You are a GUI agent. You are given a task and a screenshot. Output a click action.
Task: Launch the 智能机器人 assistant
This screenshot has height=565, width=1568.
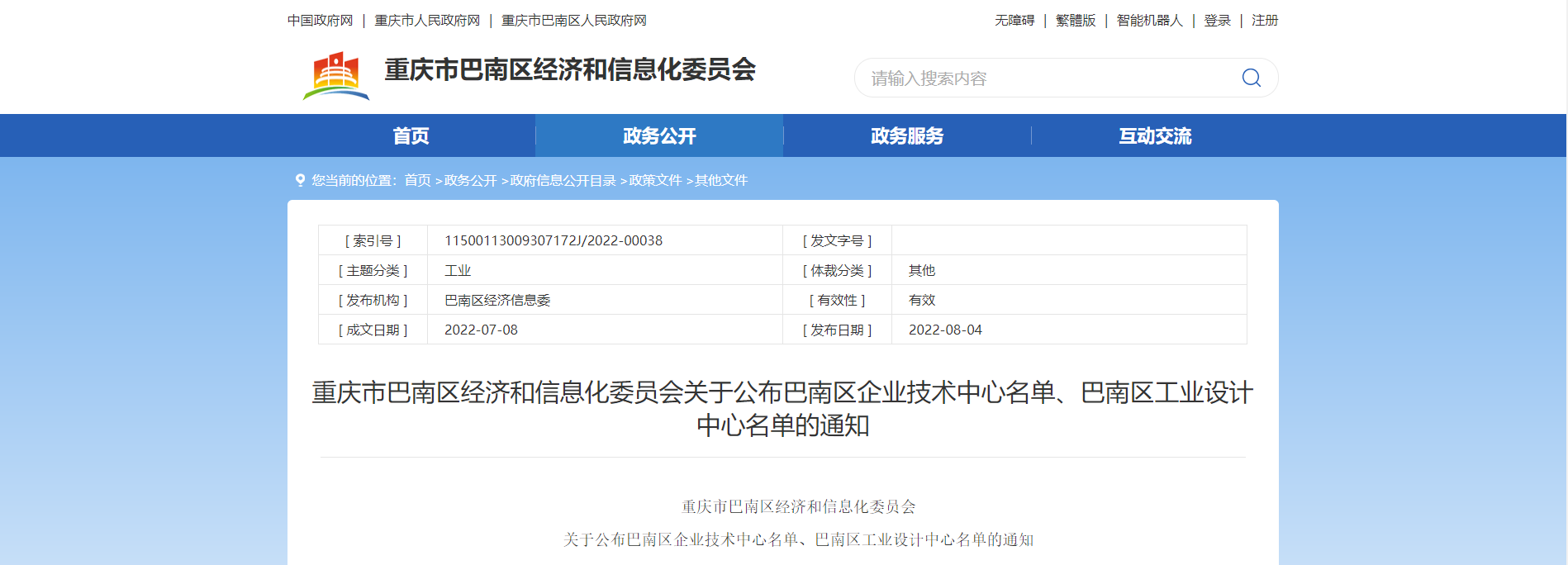click(1150, 21)
